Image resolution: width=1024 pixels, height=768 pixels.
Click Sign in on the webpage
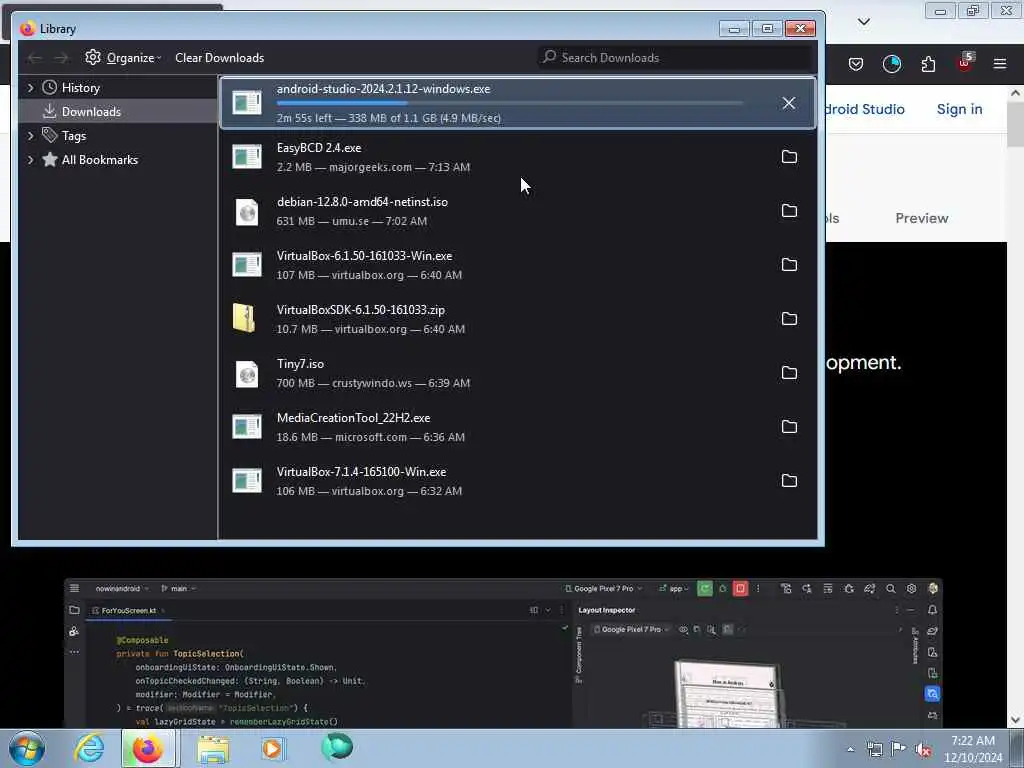(959, 109)
